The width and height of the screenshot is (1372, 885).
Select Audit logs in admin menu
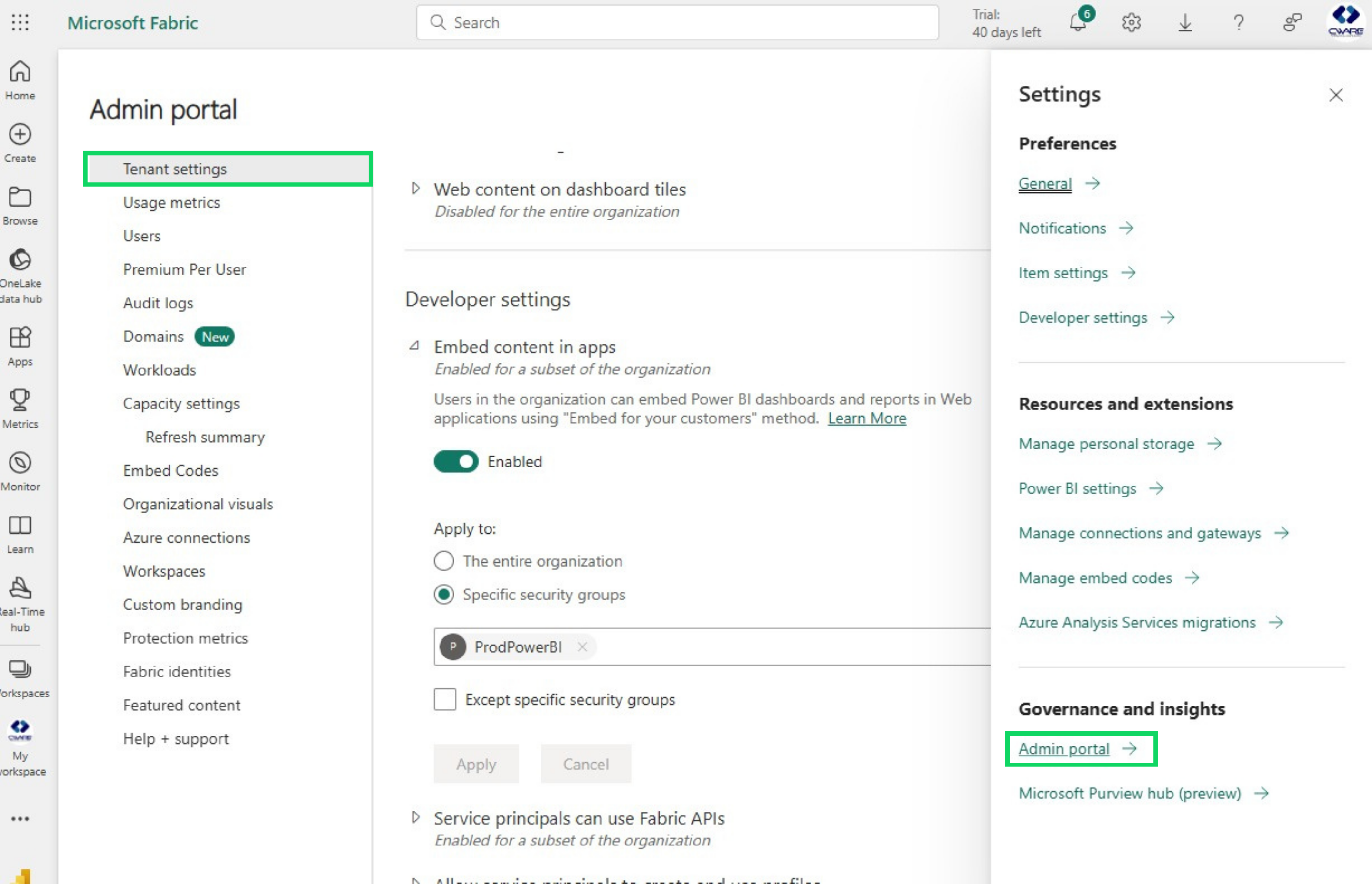tap(158, 303)
